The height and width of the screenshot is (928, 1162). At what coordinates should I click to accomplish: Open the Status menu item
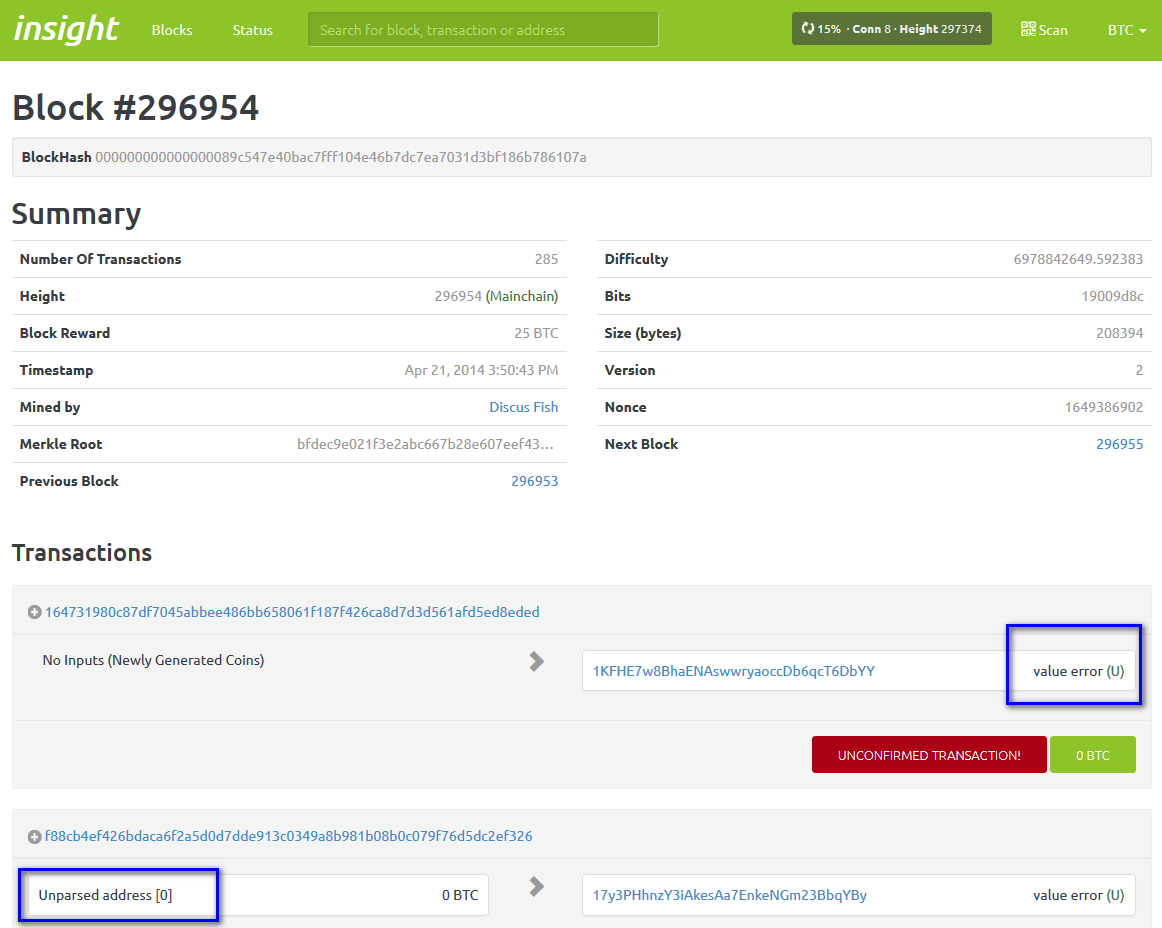click(x=251, y=30)
